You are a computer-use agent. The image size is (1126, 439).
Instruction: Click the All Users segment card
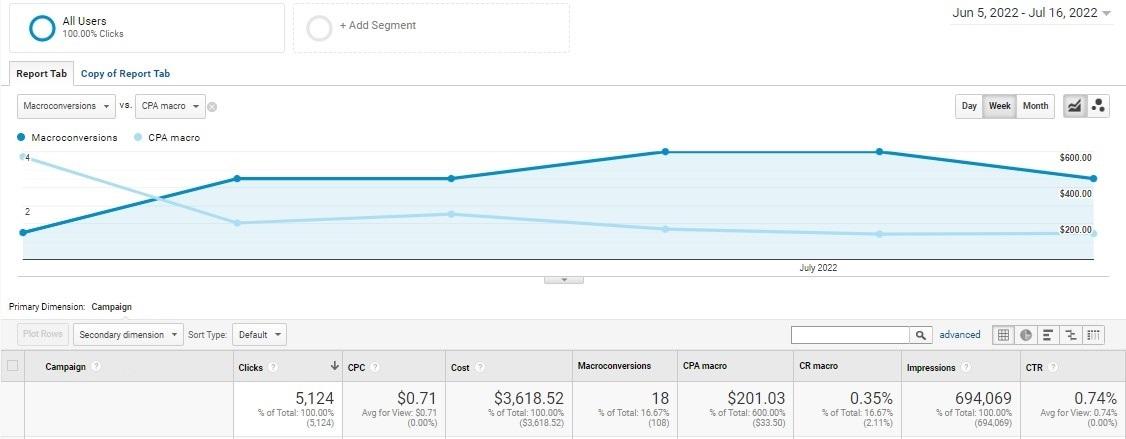[146, 28]
